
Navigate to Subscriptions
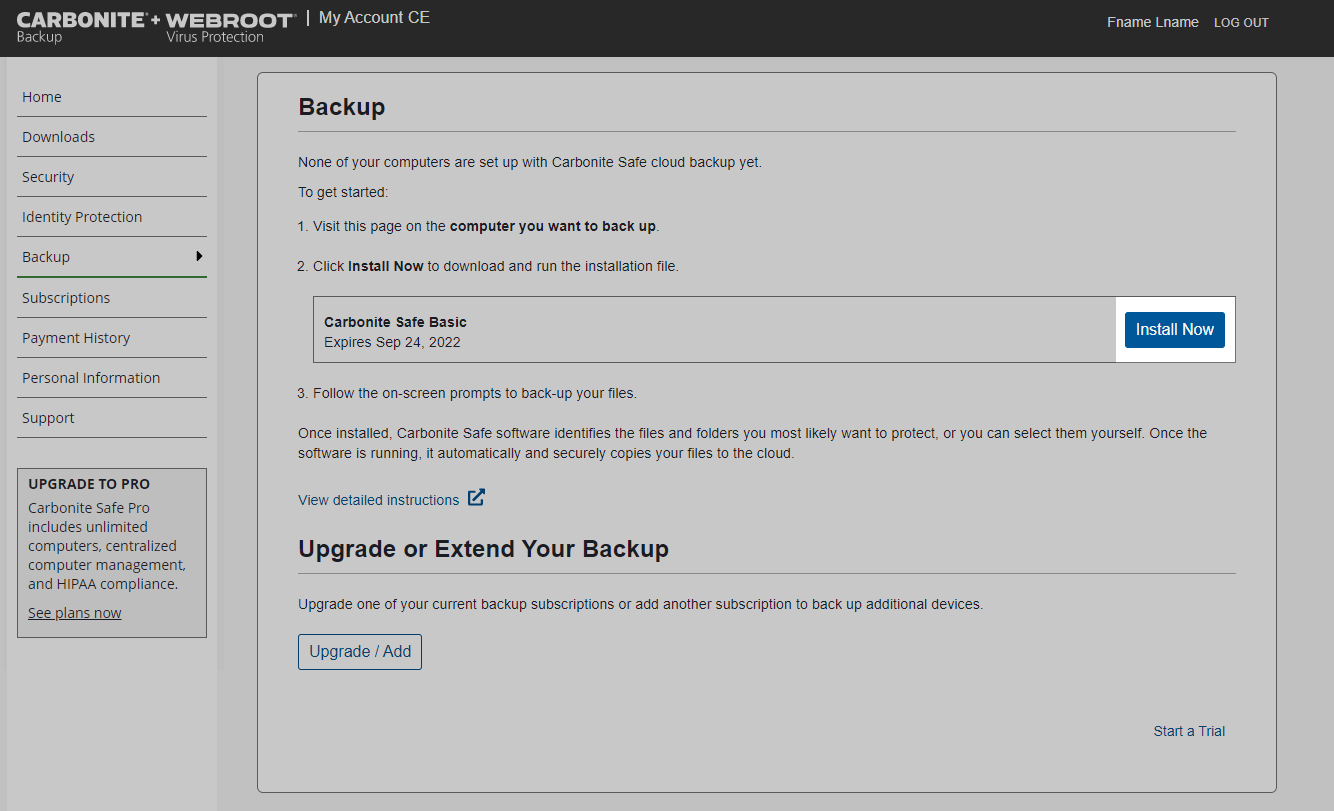point(66,298)
